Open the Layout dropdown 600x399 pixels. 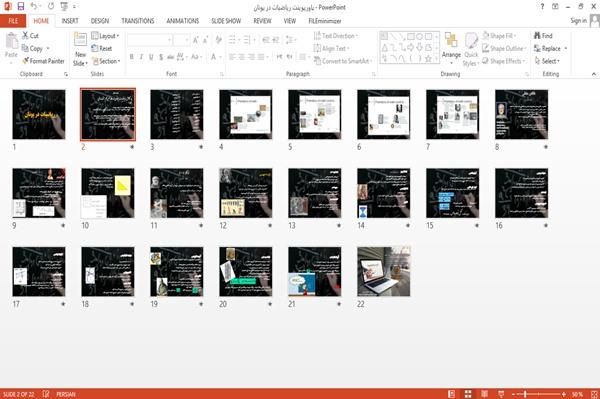pos(105,36)
